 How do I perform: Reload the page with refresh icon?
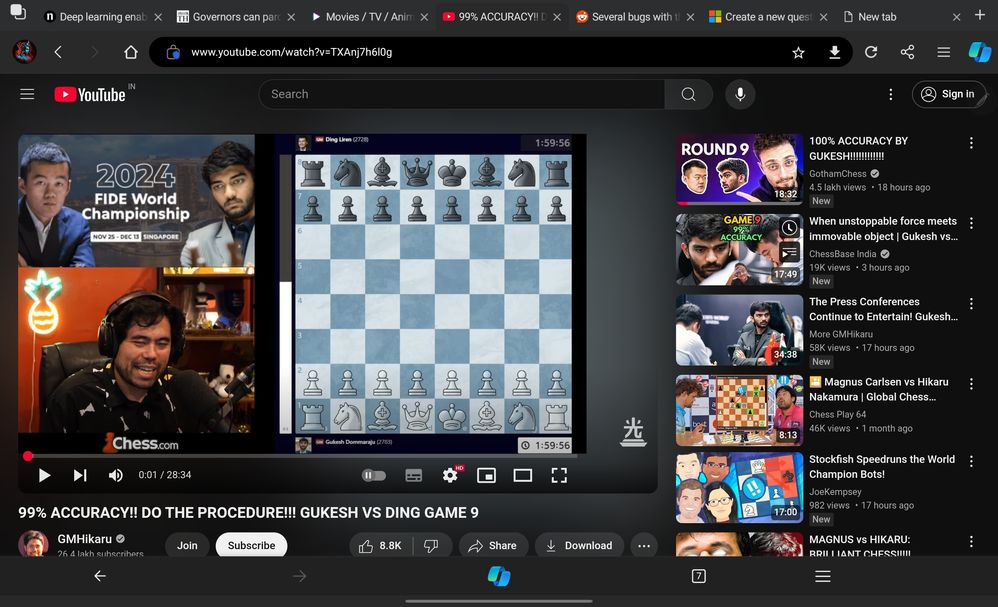pyautogui.click(x=871, y=52)
